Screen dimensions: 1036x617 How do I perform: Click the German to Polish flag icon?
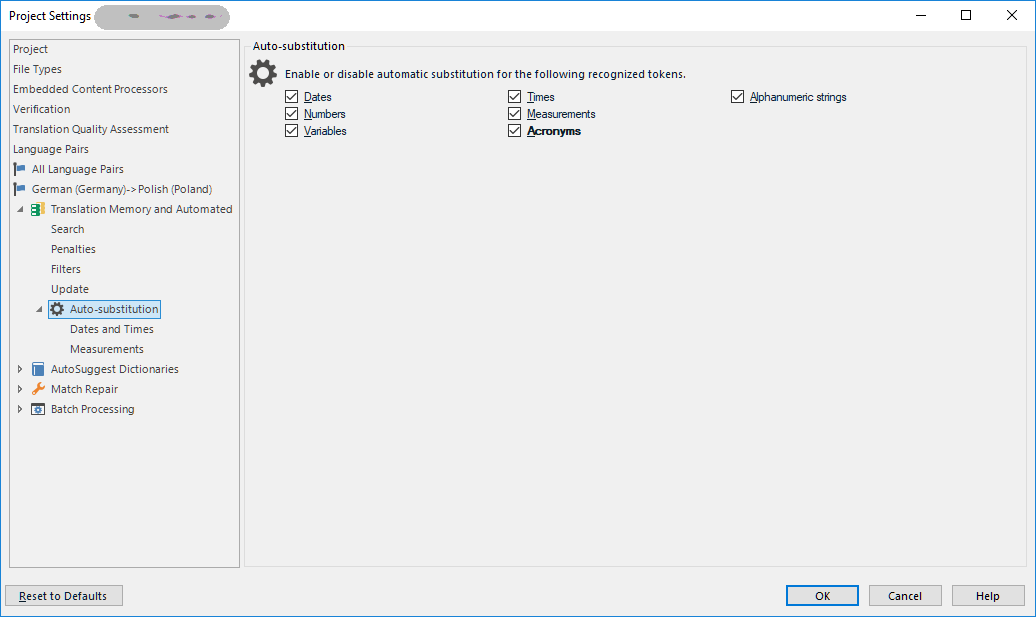tap(19, 189)
